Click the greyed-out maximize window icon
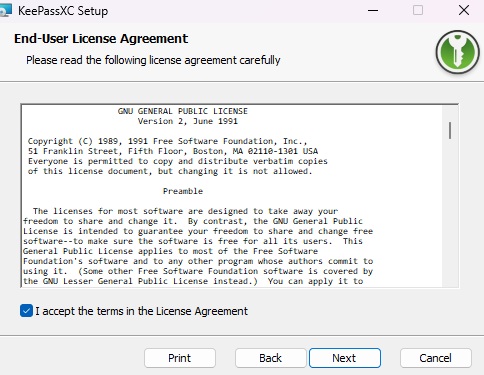This screenshot has height=375, width=484. tap(418, 10)
